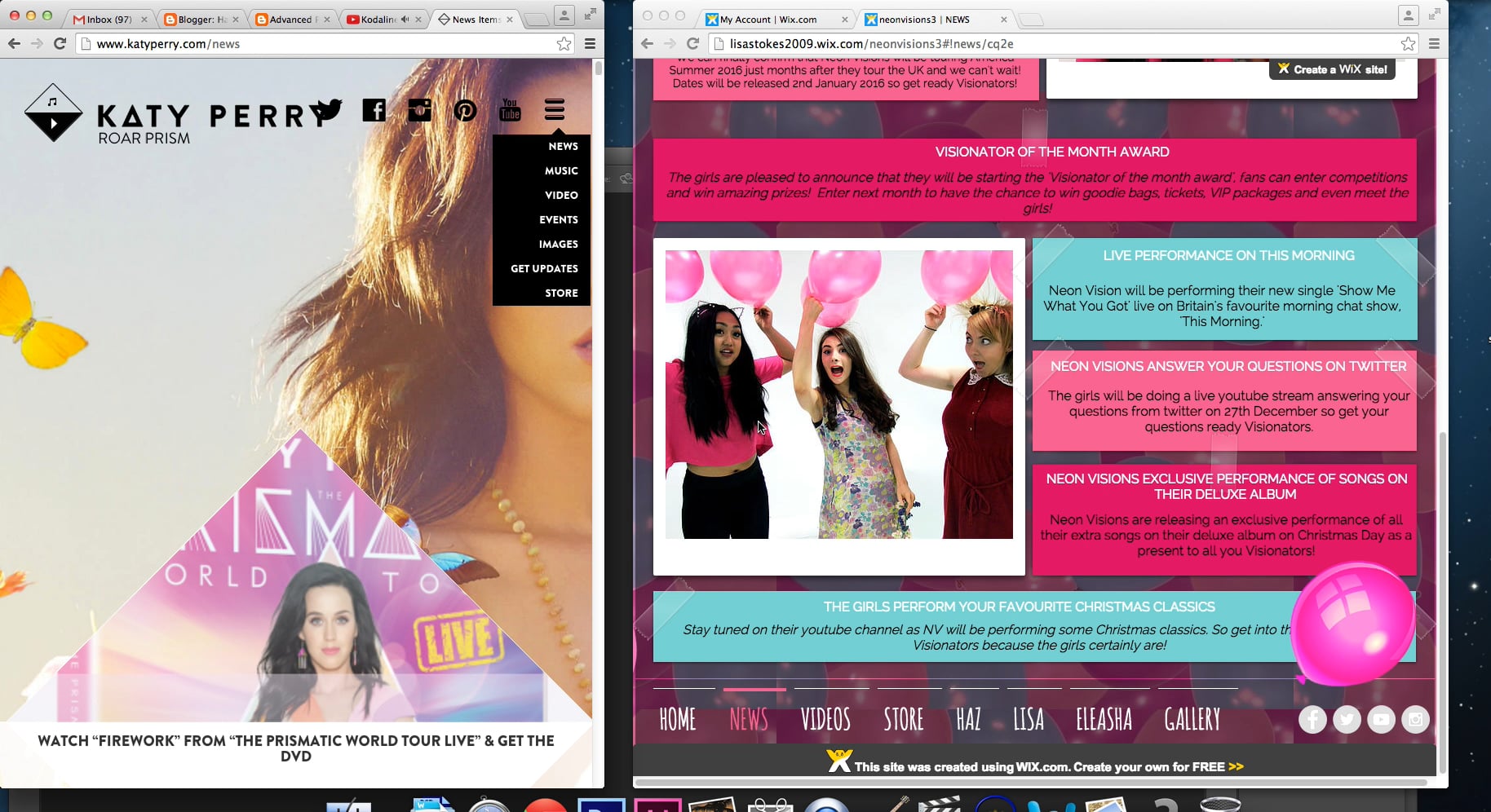Bookmark the neonvisions3 page with star
Screen dimensions: 1491x812
pos(1408,44)
